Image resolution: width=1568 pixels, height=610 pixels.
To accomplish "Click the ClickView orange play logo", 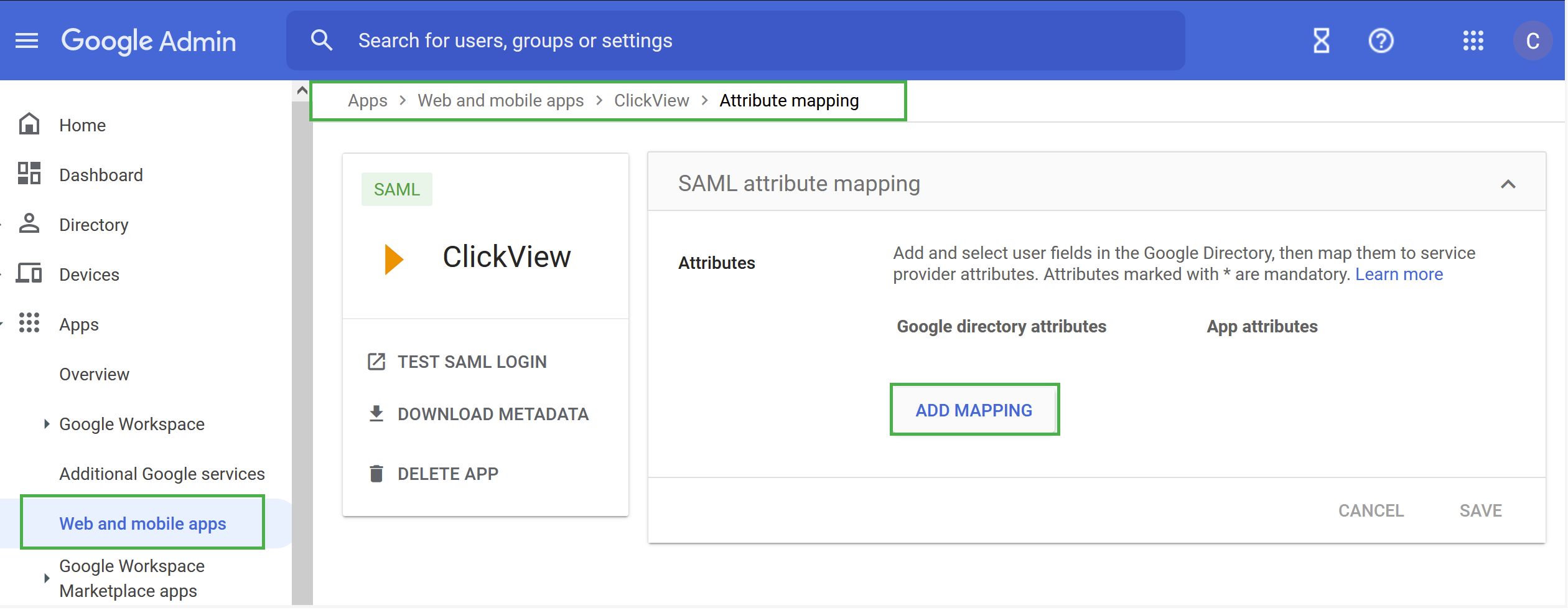I will 394,259.
